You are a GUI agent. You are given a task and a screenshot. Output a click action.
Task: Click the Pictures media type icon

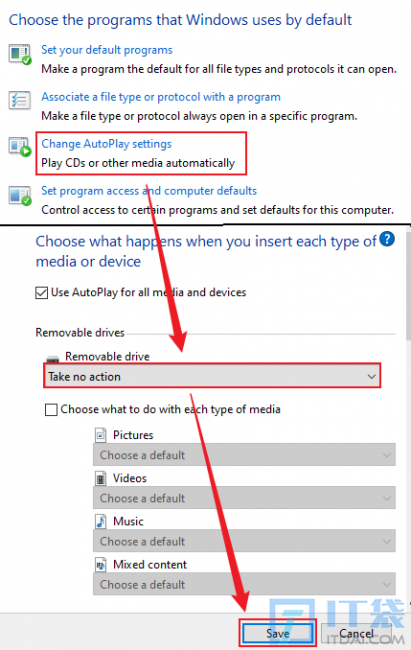(x=101, y=435)
